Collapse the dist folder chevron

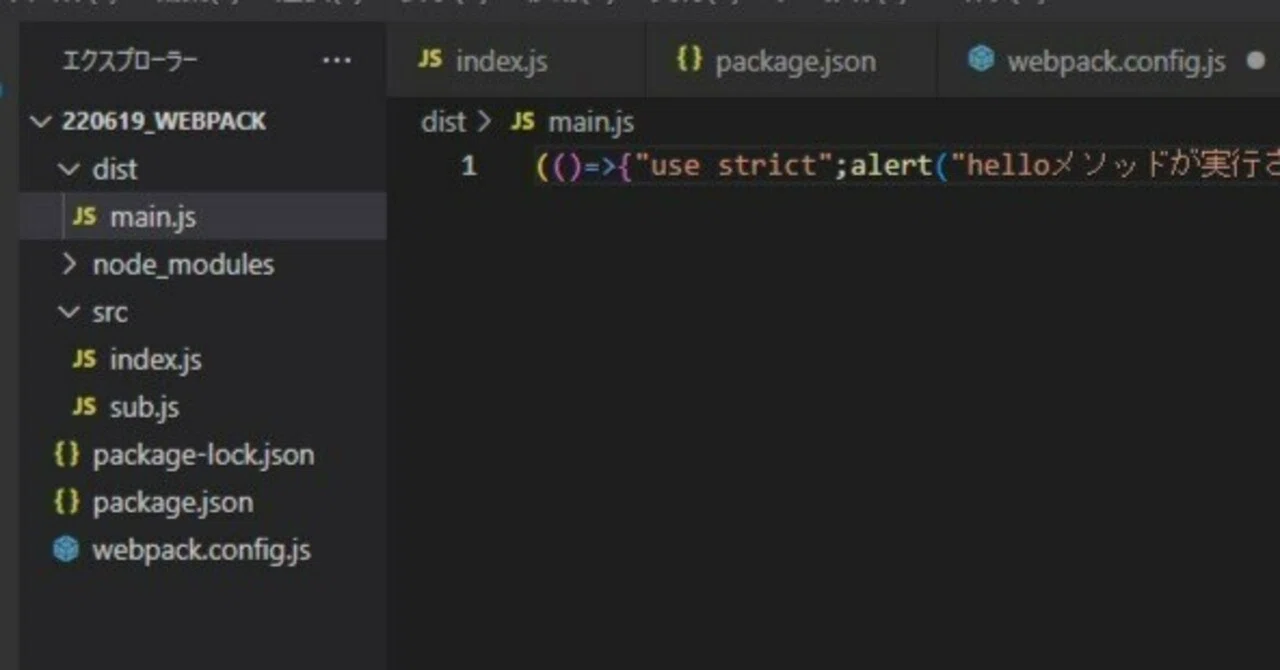pyautogui.click(x=68, y=169)
